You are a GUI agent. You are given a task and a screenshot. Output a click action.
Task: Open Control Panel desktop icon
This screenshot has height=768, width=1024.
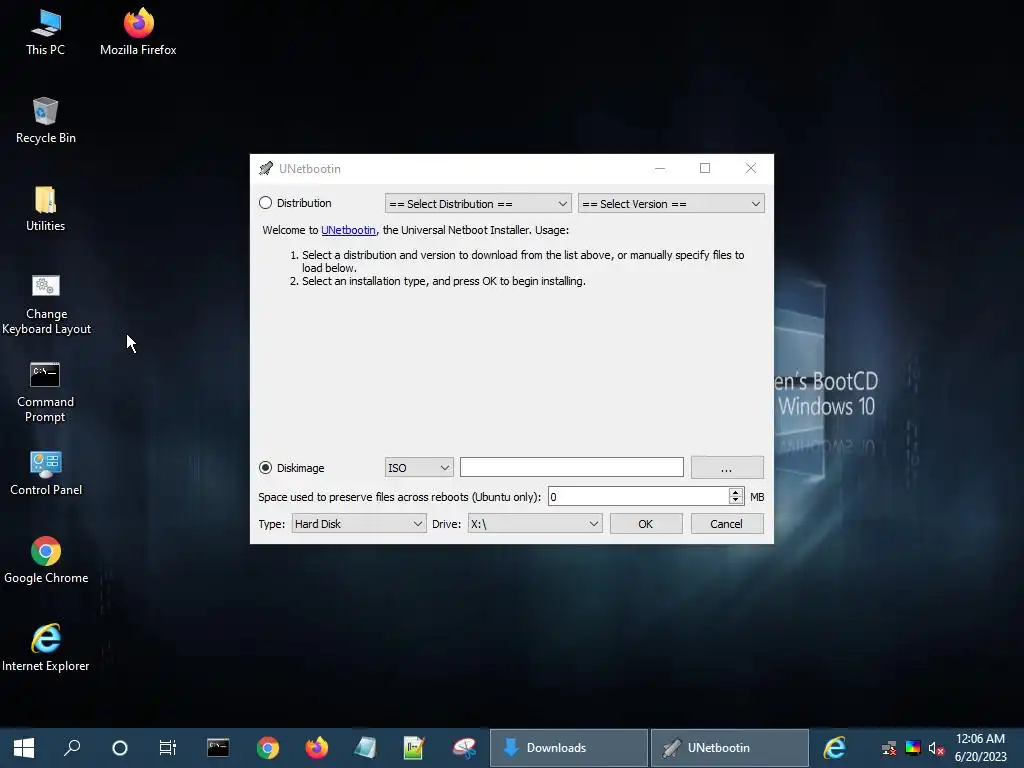point(46,473)
